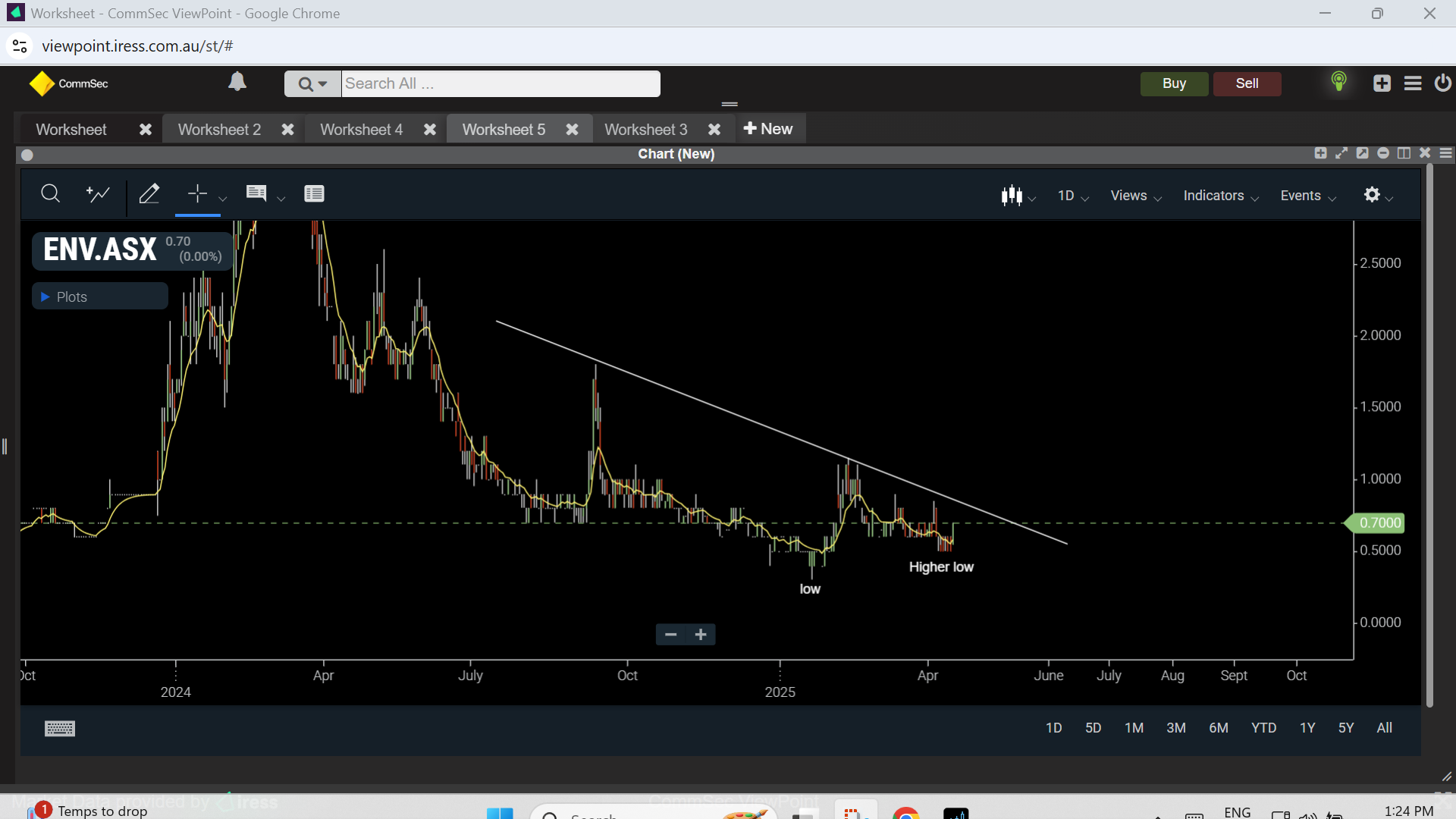Set chart range to 6M
The image size is (1456, 819).
tap(1219, 728)
